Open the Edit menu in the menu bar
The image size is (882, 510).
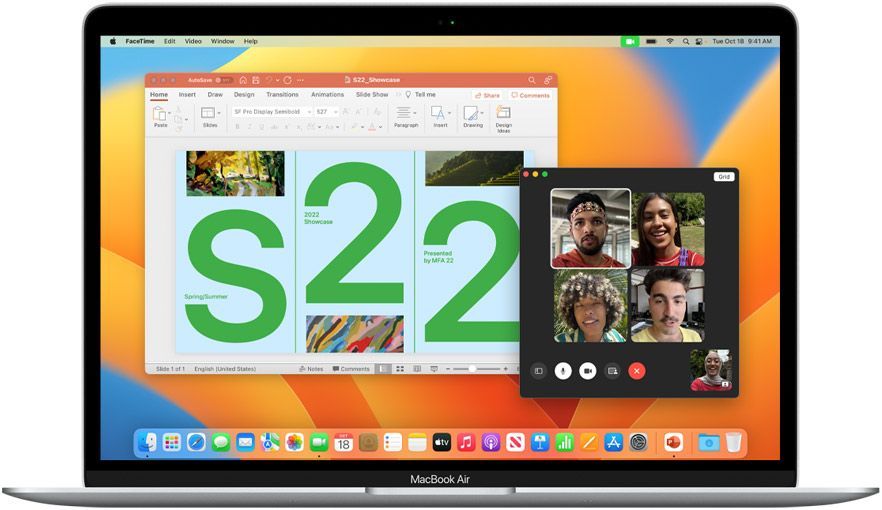[x=169, y=41]
